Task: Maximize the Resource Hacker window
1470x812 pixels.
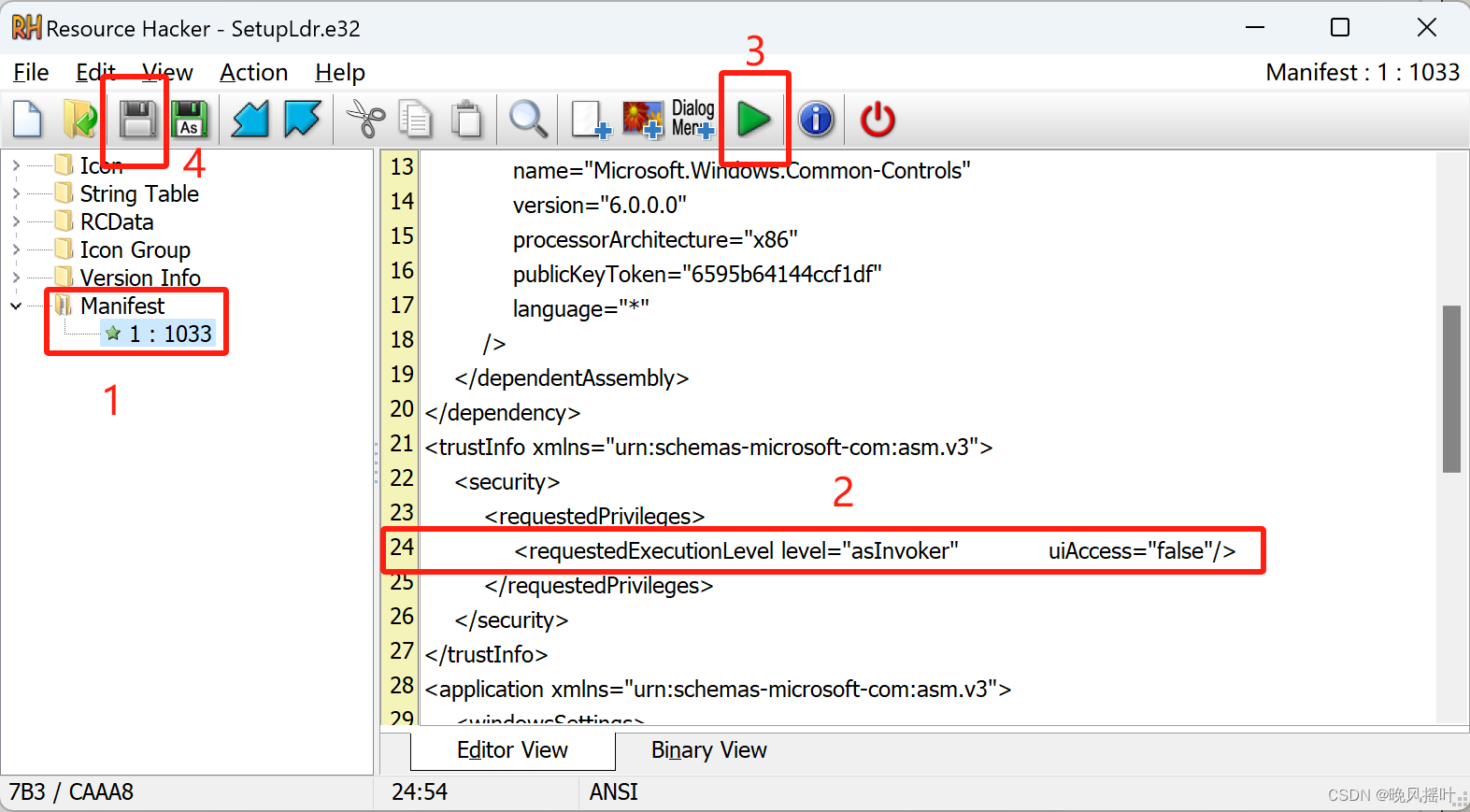Action: 1340,28
